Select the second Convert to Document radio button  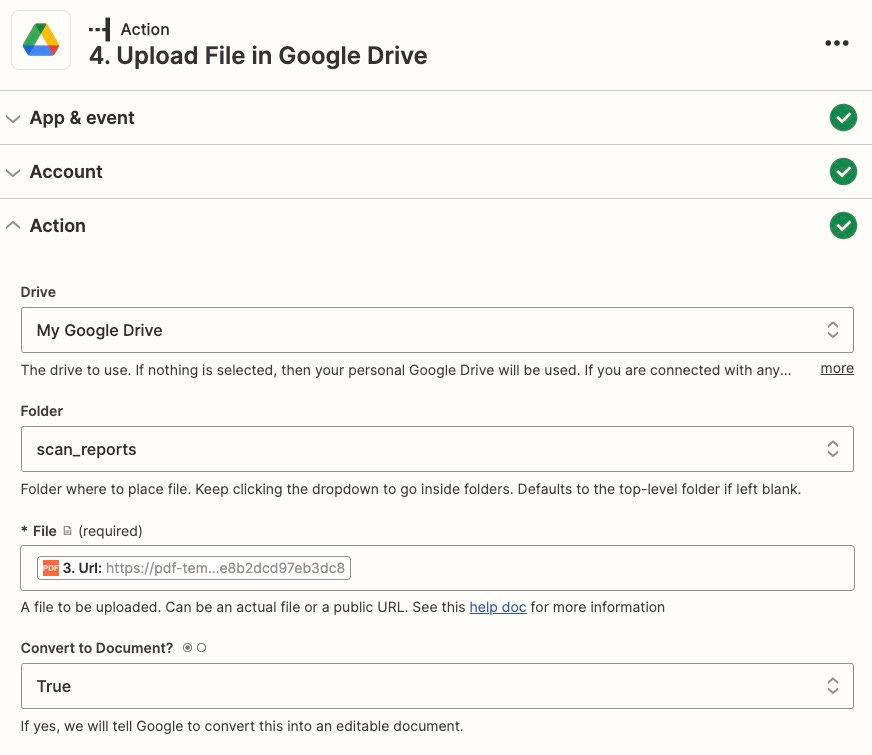(x=201, y=648)
